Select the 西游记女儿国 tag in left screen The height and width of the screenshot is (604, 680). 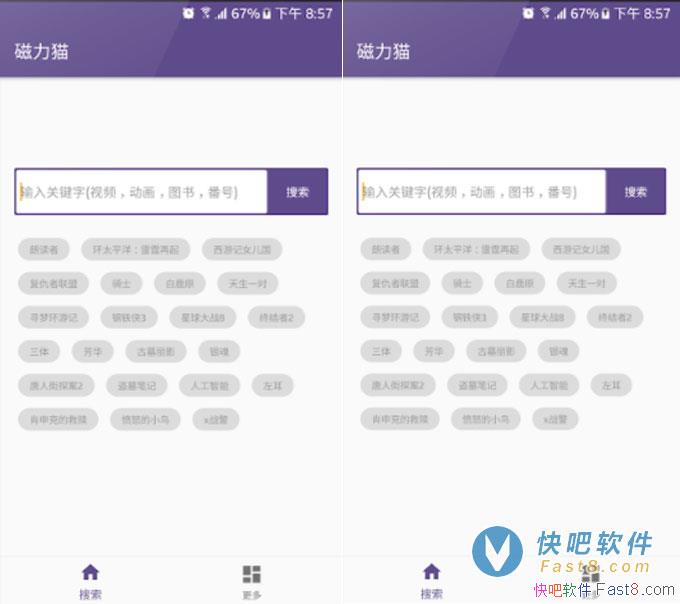coord(242,249)
